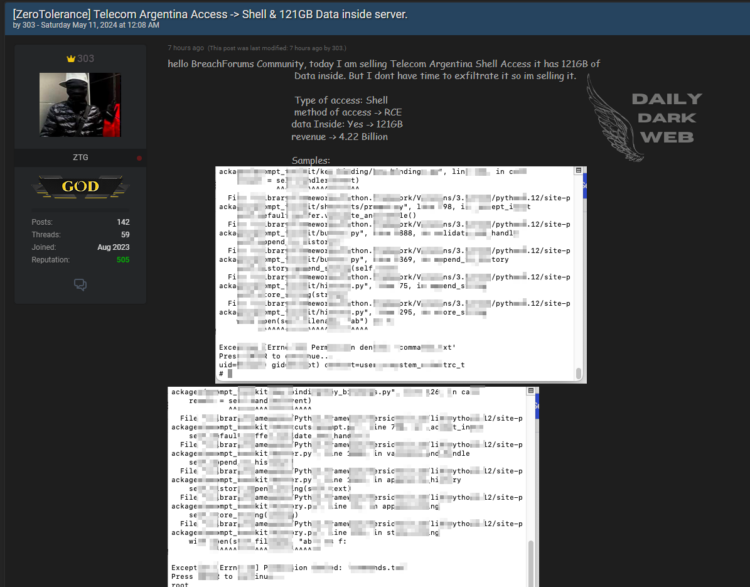Open the 303 author link under the title
The width and height of the screenshot is (750, 587).
pyautogui.click(x=29, y=25)
